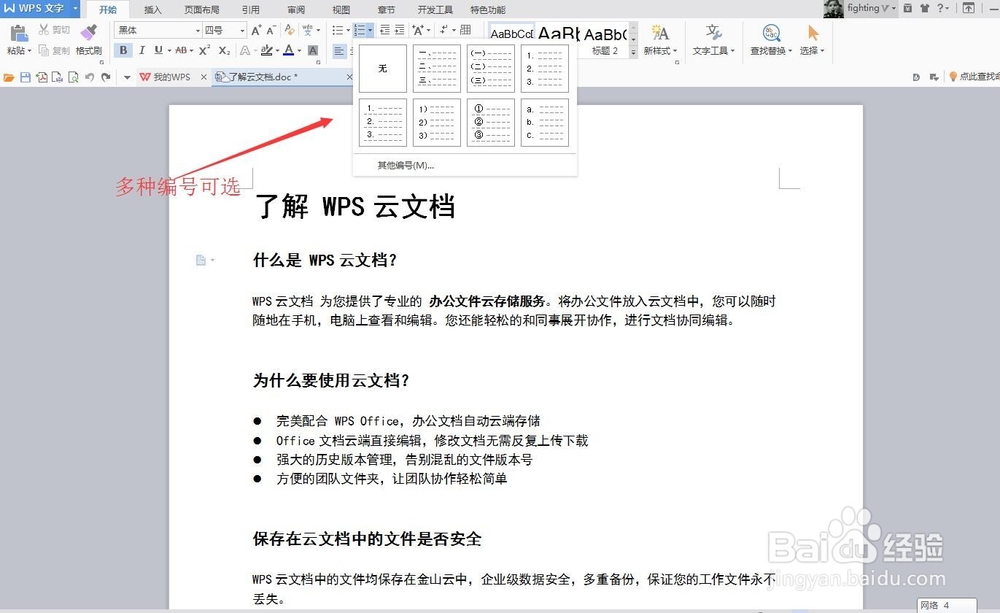The height and width of the screenshot is (613, 1000).
Task: Click the Cut (剪切) scissors icon
Action: tap(43, 29)
